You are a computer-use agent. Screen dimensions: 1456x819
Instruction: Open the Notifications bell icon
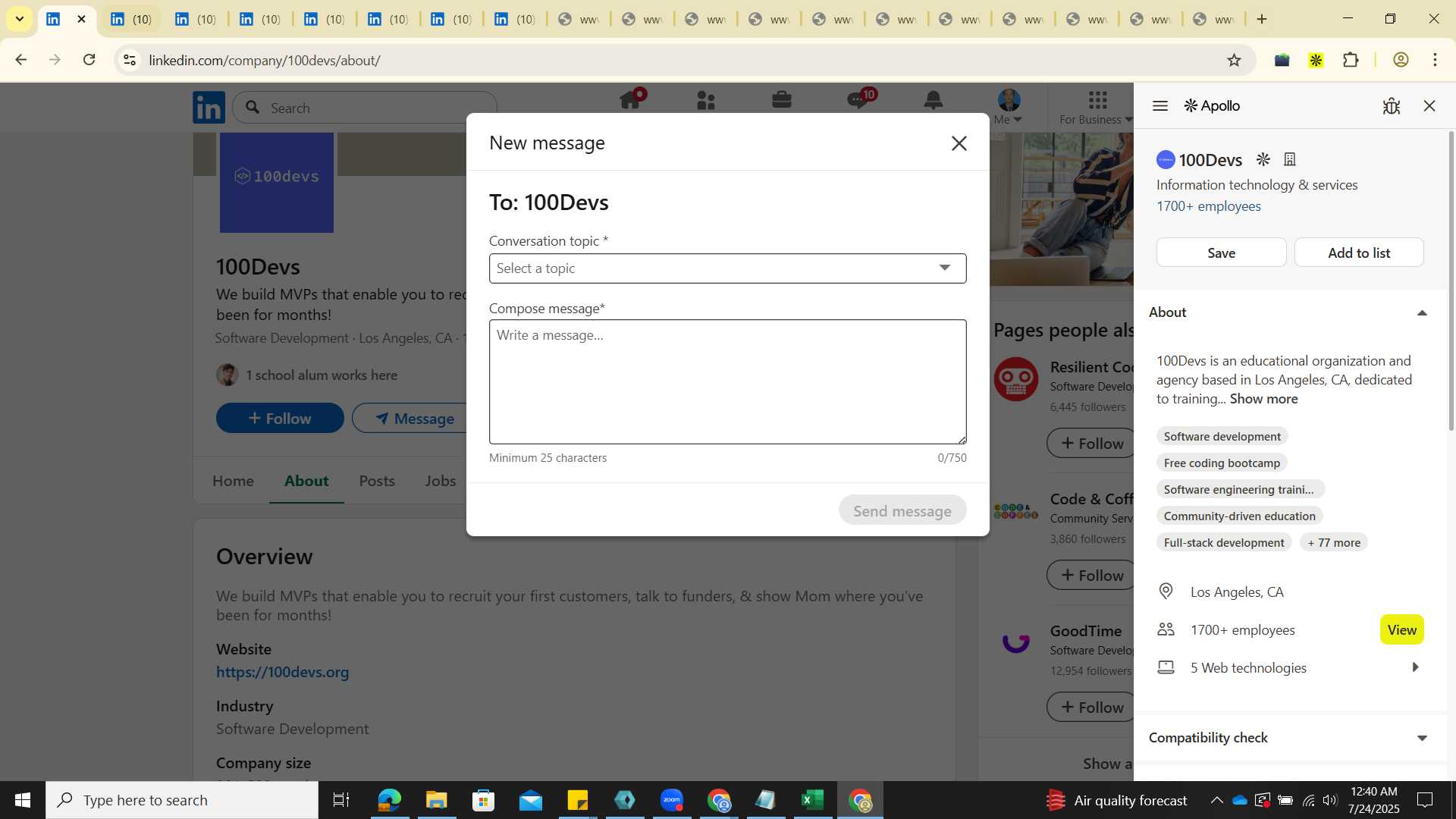click(x=934, y=100)
